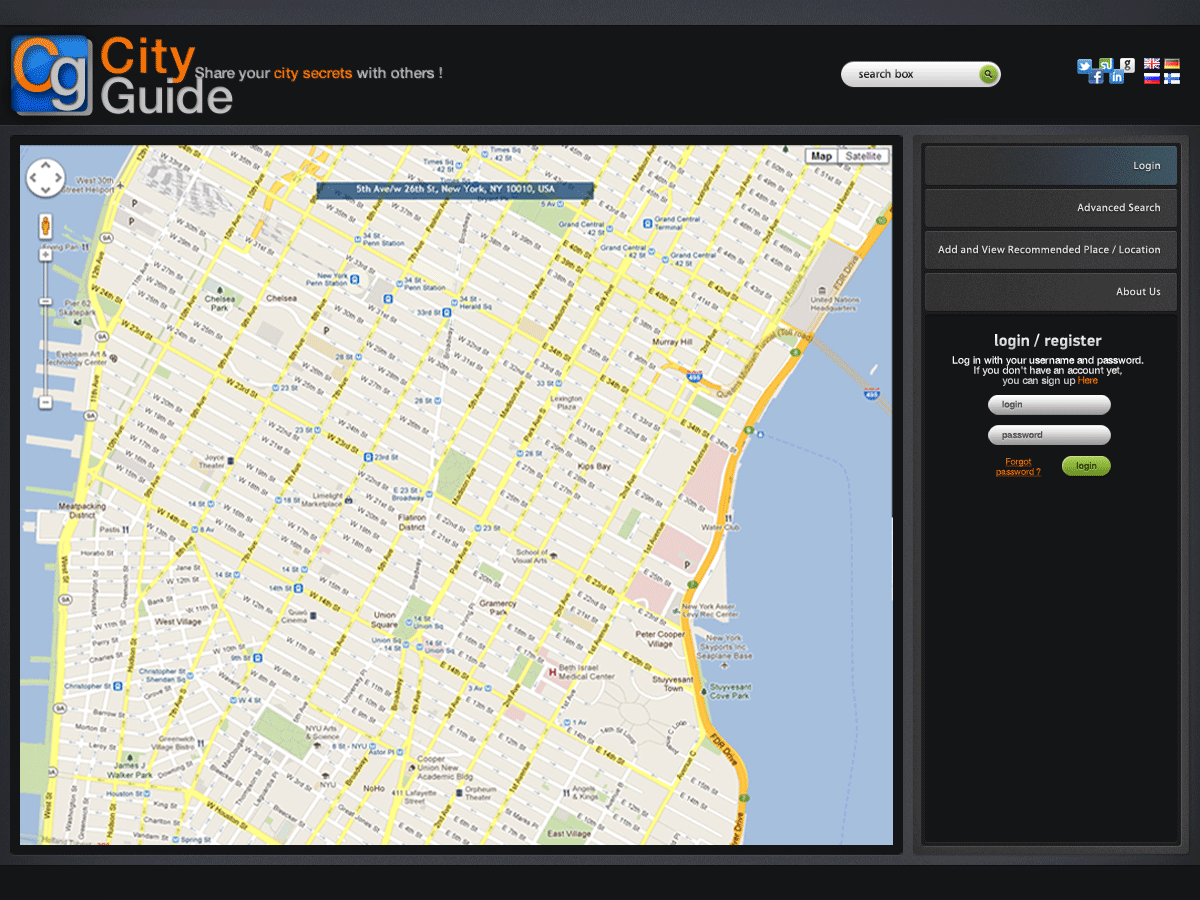
Task: Click the sign up Here link
Action: [x=1087, y=380]
